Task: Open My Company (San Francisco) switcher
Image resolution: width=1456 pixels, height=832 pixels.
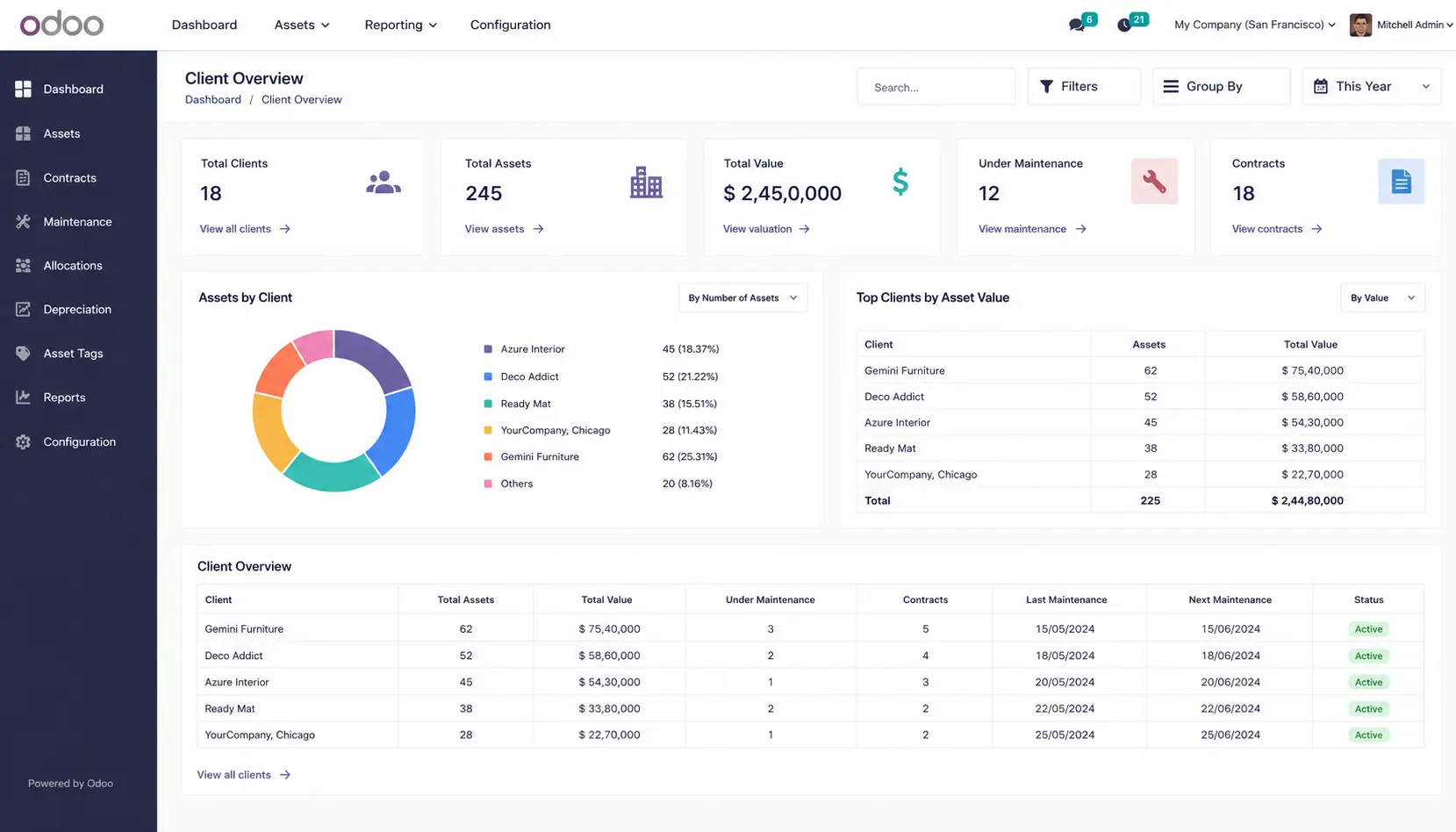Action: 1254,25
